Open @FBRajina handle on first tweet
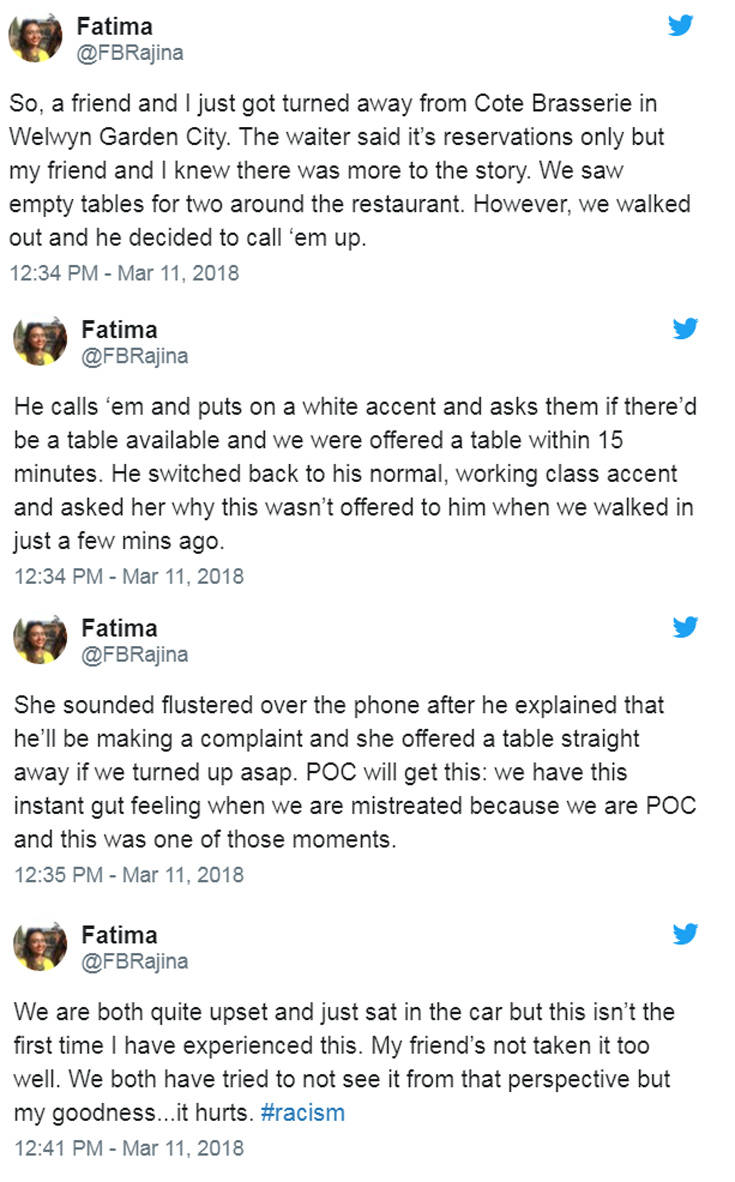 pyautogui.click(x=131, y=53)
